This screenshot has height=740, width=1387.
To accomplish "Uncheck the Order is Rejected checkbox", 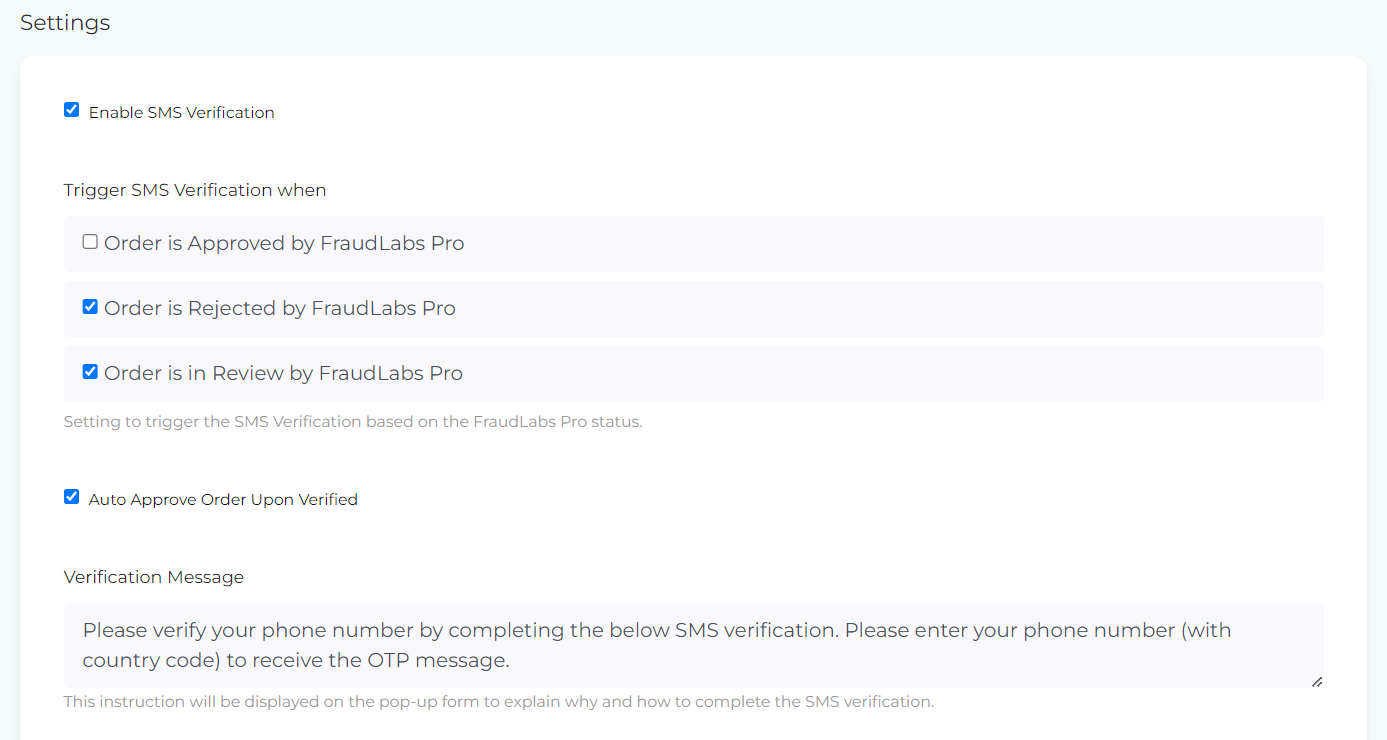I will (x=90, y=306).
